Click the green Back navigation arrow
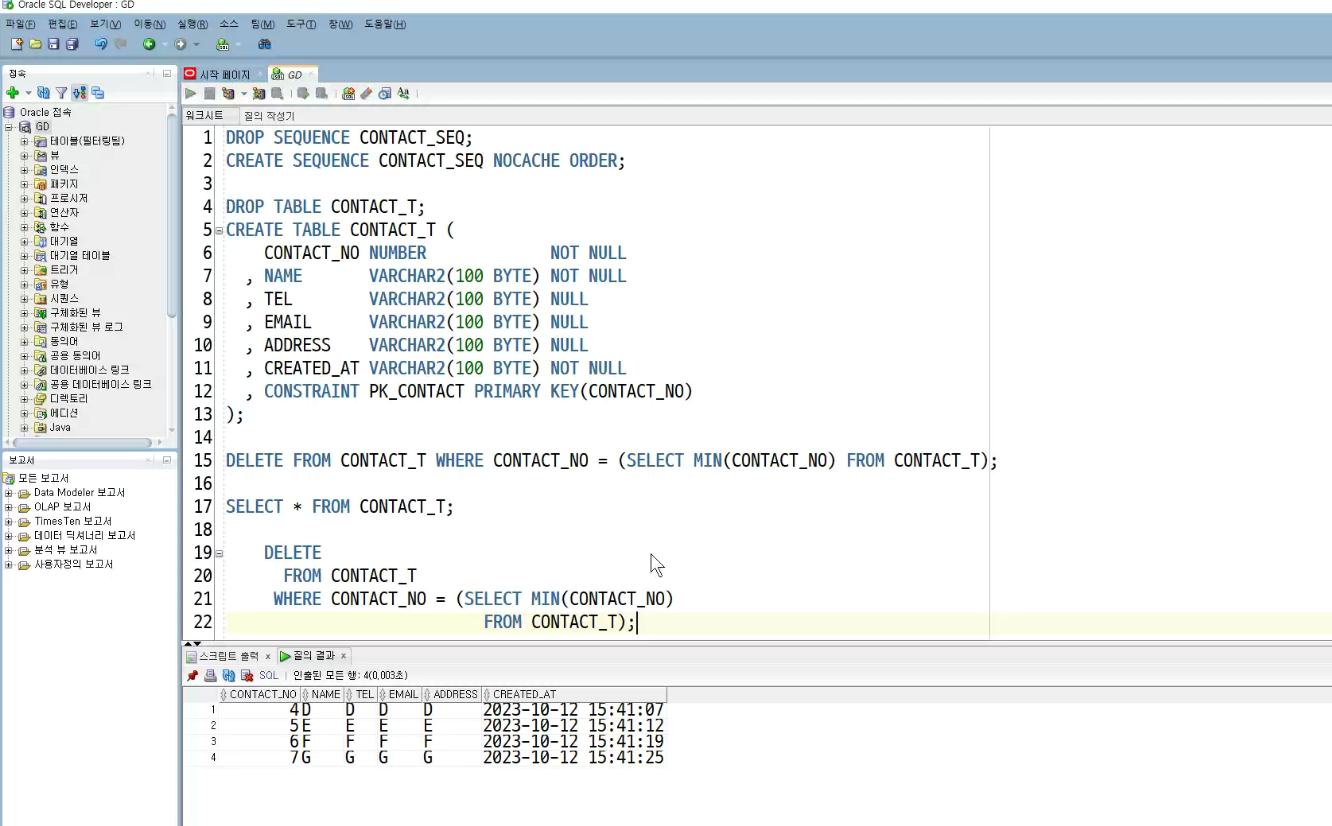The height and width of the screenshot is (826, 1332). pos(149,44)
